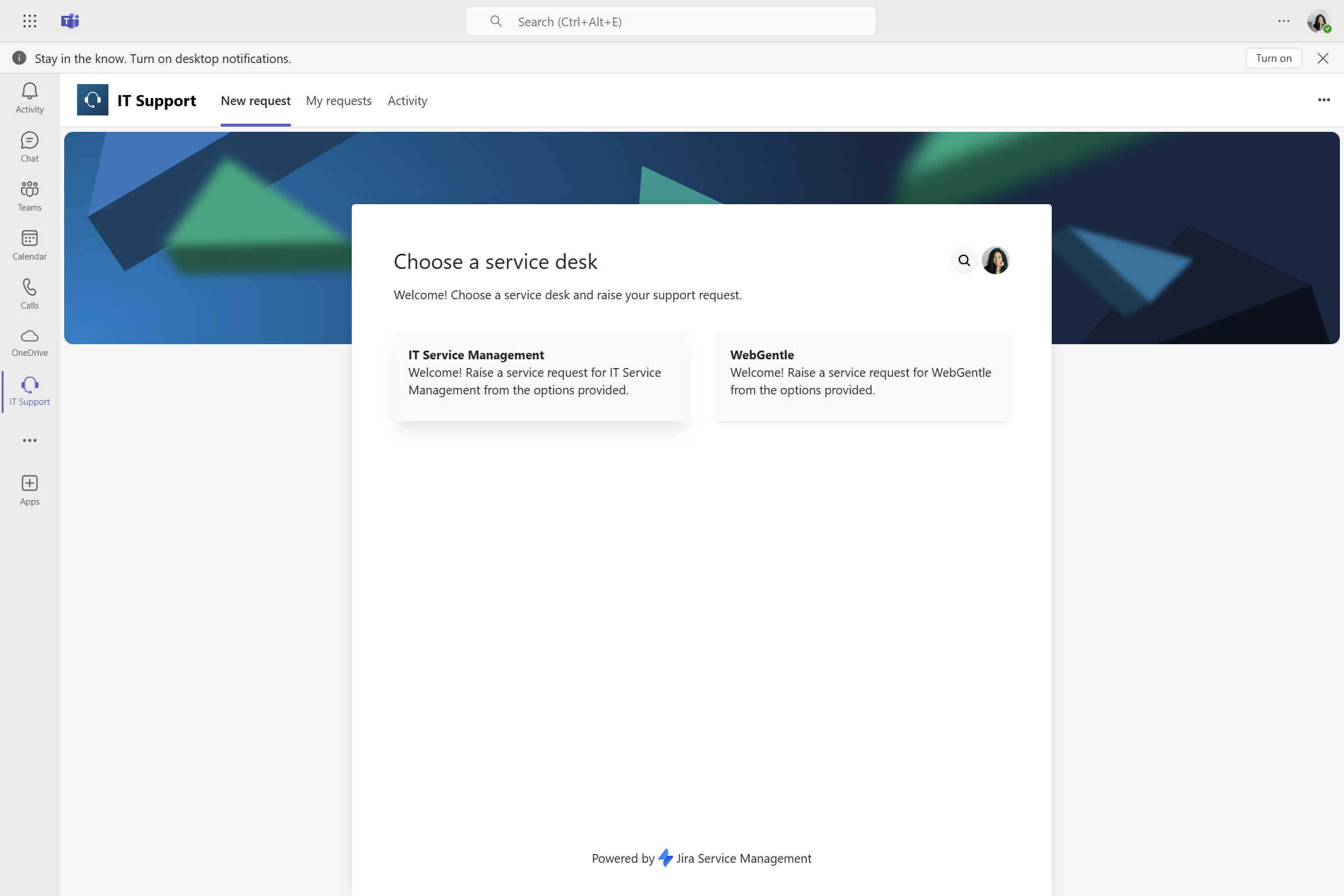Viewport: 1344px width, 896px height.
Task: Choose the WebGentle service desk
Action: tap(862, 376)
